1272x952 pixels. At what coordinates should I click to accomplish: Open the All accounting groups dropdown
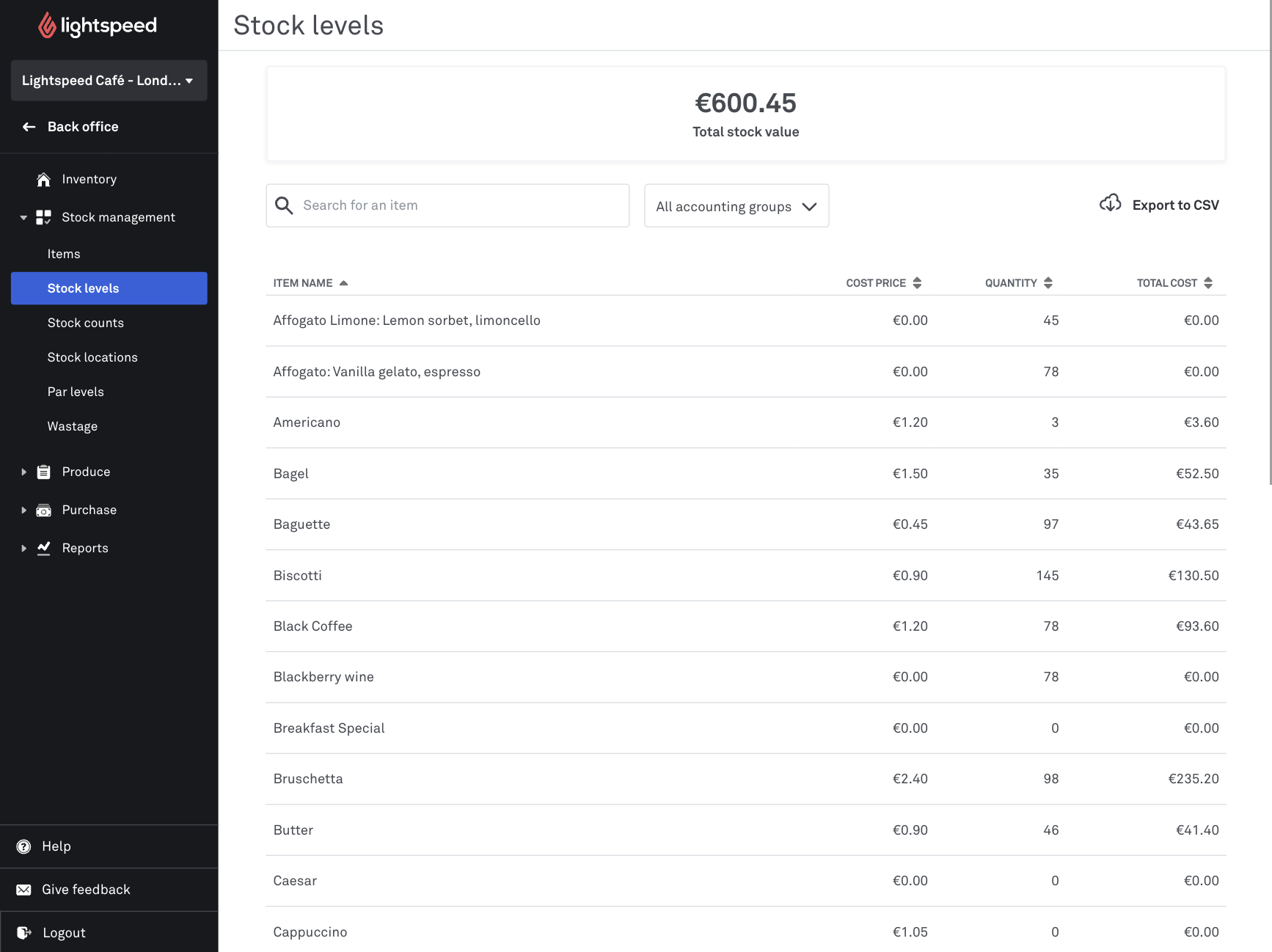click(x=736, y=205)
